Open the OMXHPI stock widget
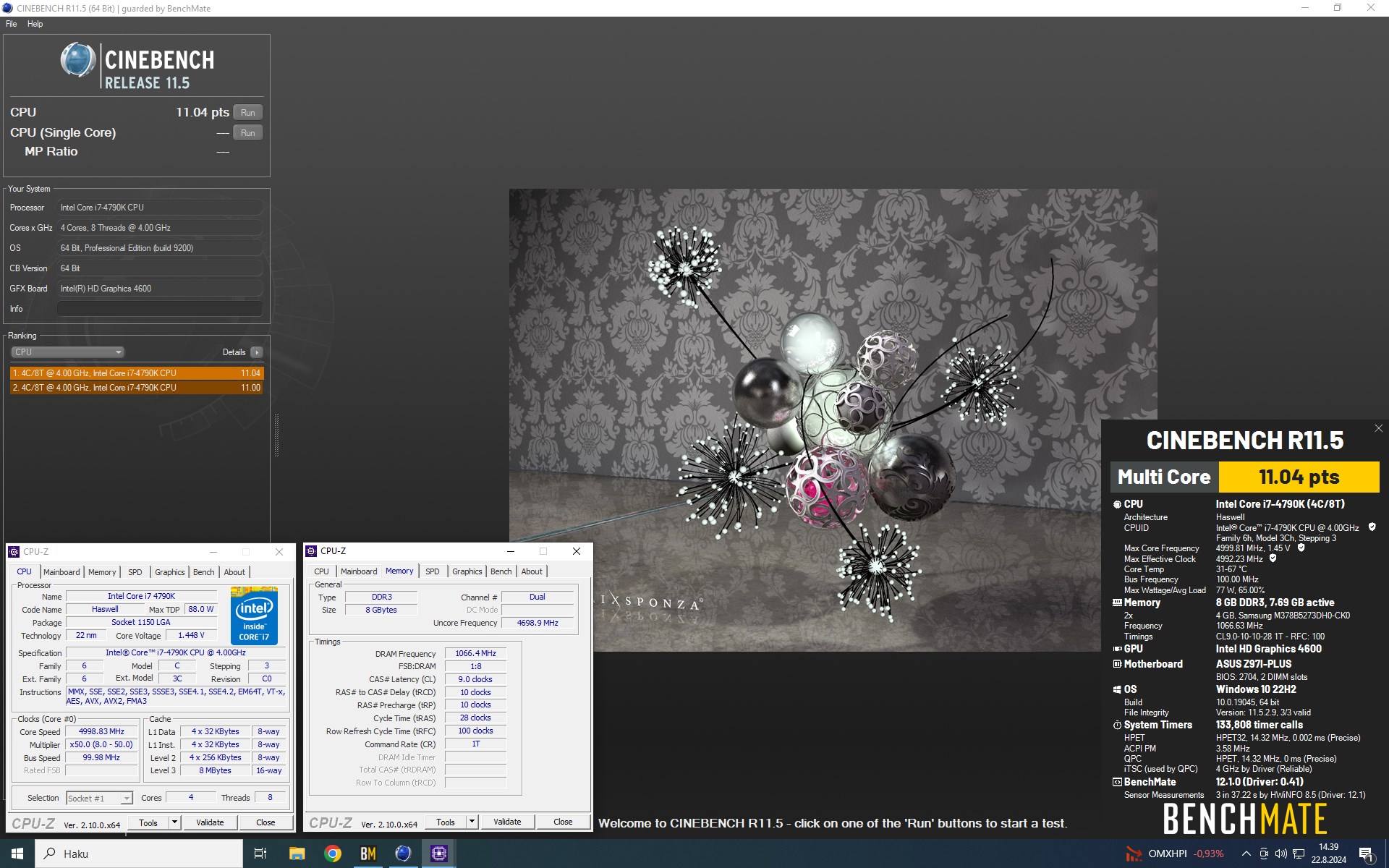This screenshot has height=868, width=1389. click(1175, 854)
